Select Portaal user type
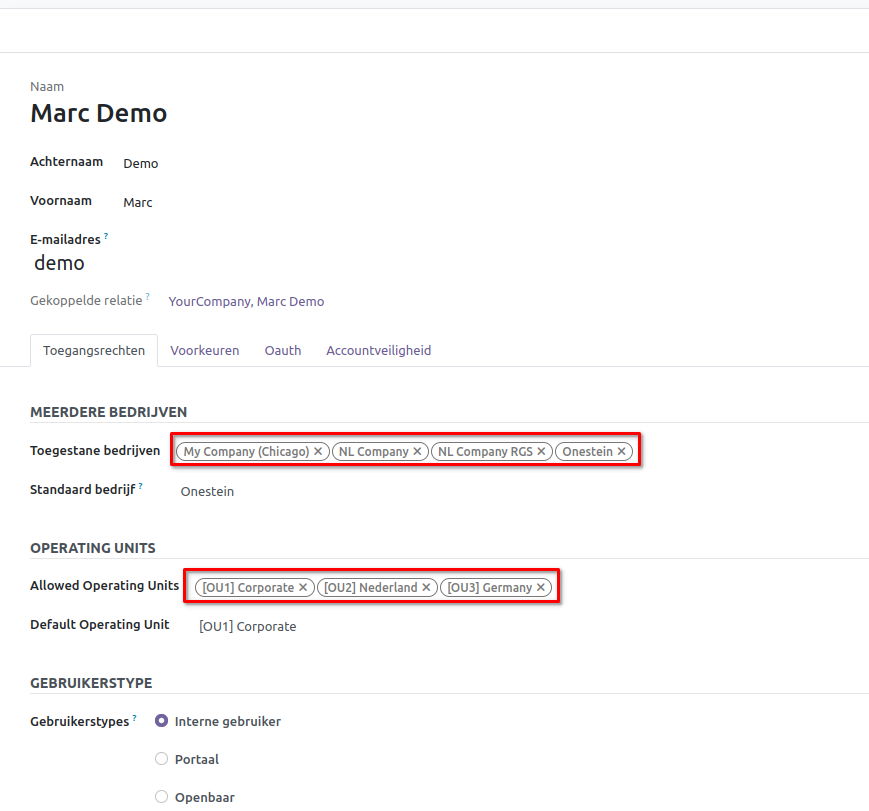The image size is (869, 811). click(162, 759)
